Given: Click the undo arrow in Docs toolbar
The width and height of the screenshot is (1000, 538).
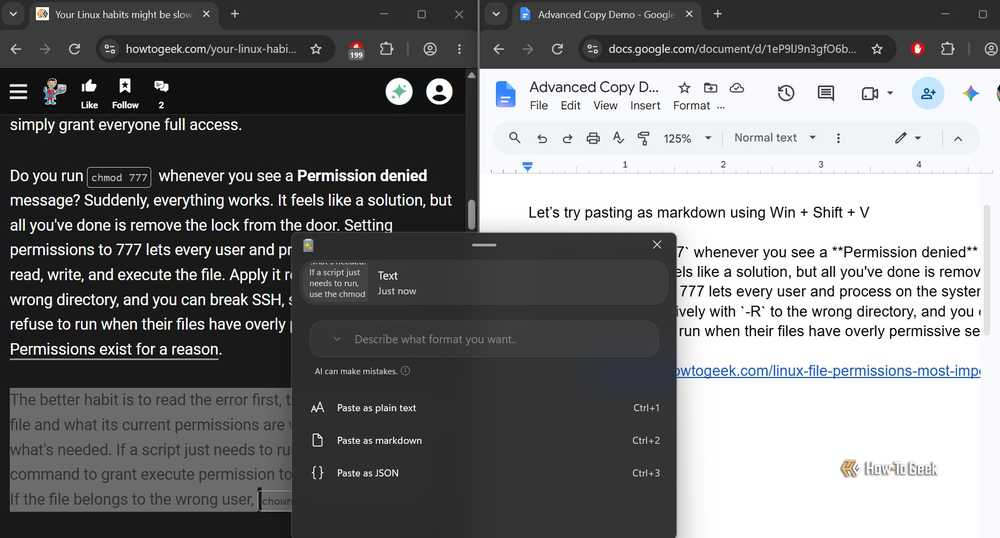Looking at the screenshot, I should 542,138.
